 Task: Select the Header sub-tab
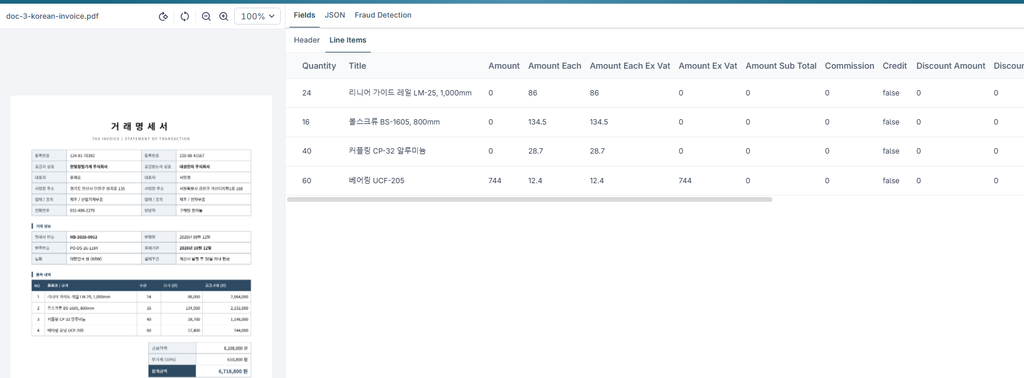[307, 40]
